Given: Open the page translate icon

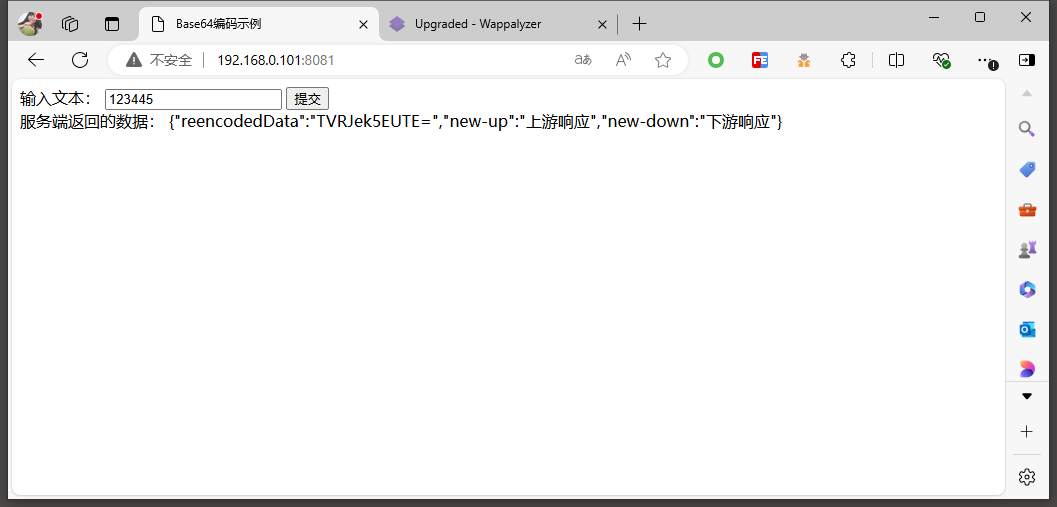Looking at the screenshot, I should [x=583, y=60].
